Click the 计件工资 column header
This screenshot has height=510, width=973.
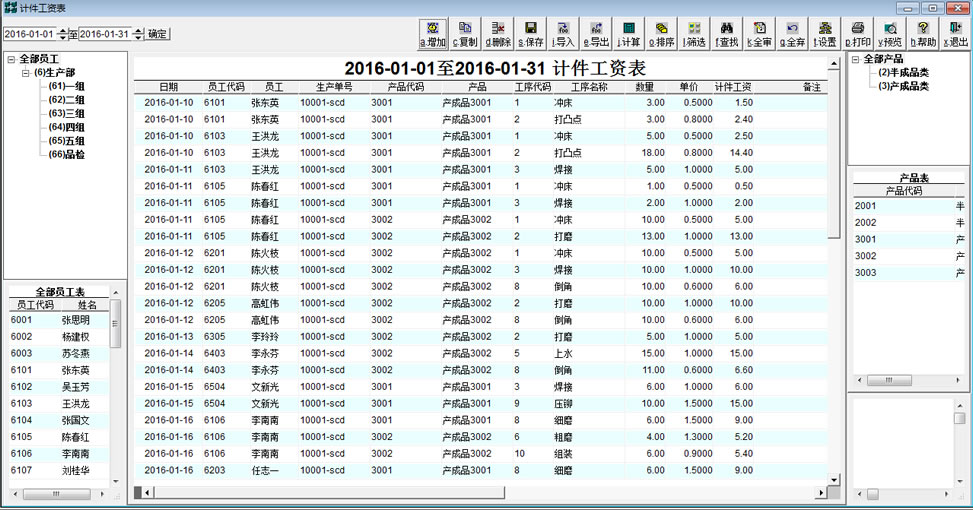pyautogui.click(x=733, y=87)
